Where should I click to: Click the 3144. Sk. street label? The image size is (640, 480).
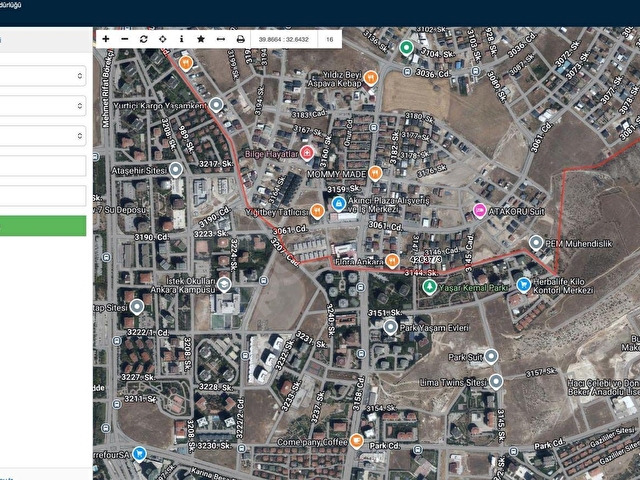tap(421, 273)
